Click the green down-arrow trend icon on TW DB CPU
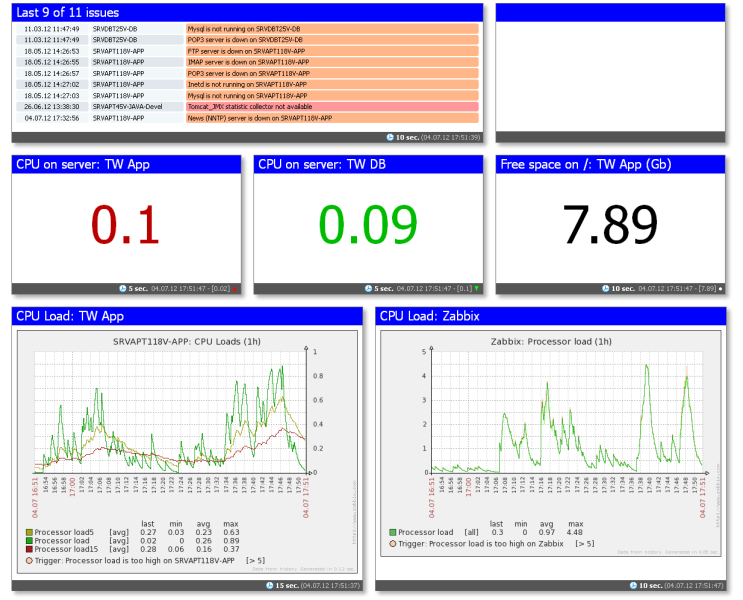This screenshot has height=600, width=743. [x=476, y=289]
